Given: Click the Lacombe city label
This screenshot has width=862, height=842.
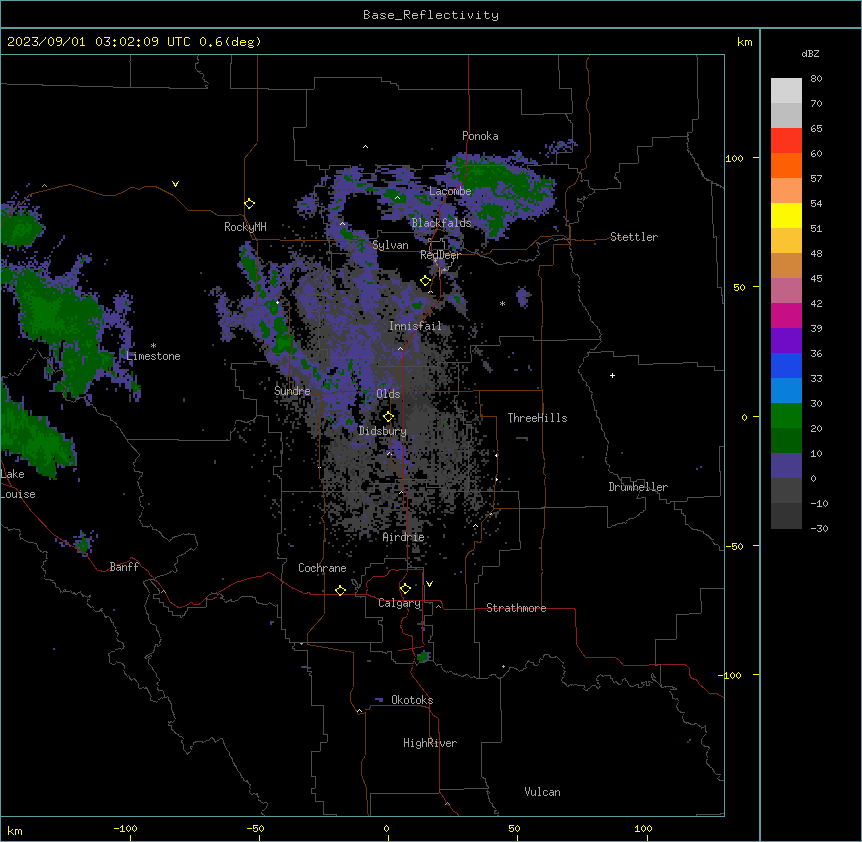Looking at the screenshot, I should click(x=450, y=191).
